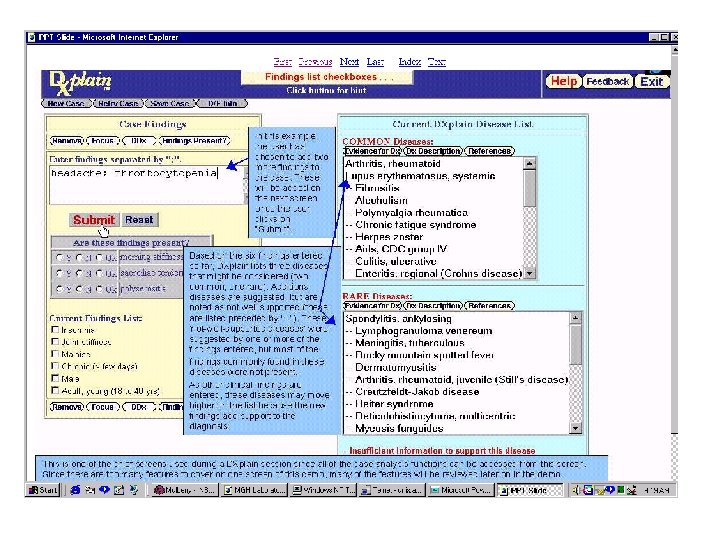Screen dimensions: 720x540
Task: Switch to Windows NT taskbar button
Action: pyautogui.click(x=323, y=490)
